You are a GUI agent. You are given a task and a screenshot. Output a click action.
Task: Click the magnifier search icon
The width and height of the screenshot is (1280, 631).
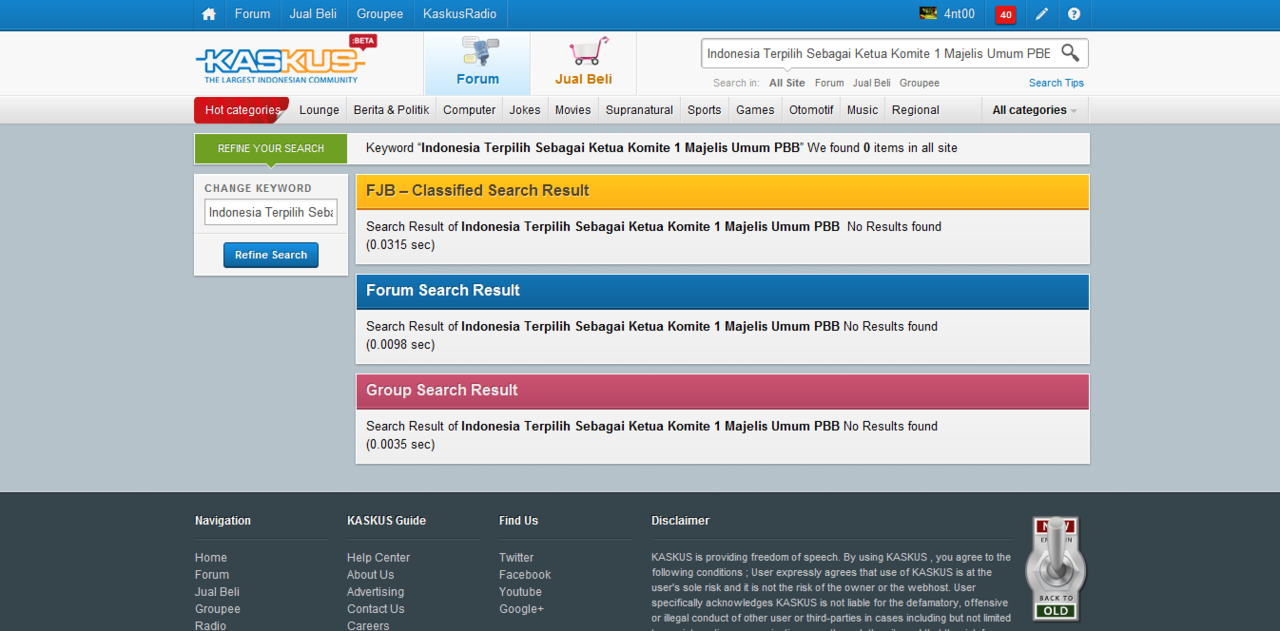[x=1070, y=53]
